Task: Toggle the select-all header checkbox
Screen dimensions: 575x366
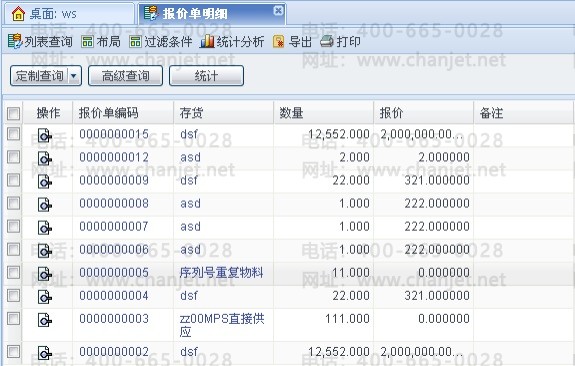Action: pos(14,113)
